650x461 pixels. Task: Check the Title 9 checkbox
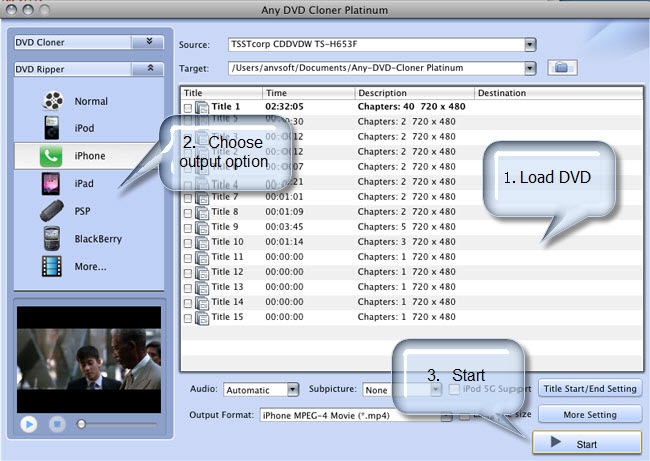[188, 228]
